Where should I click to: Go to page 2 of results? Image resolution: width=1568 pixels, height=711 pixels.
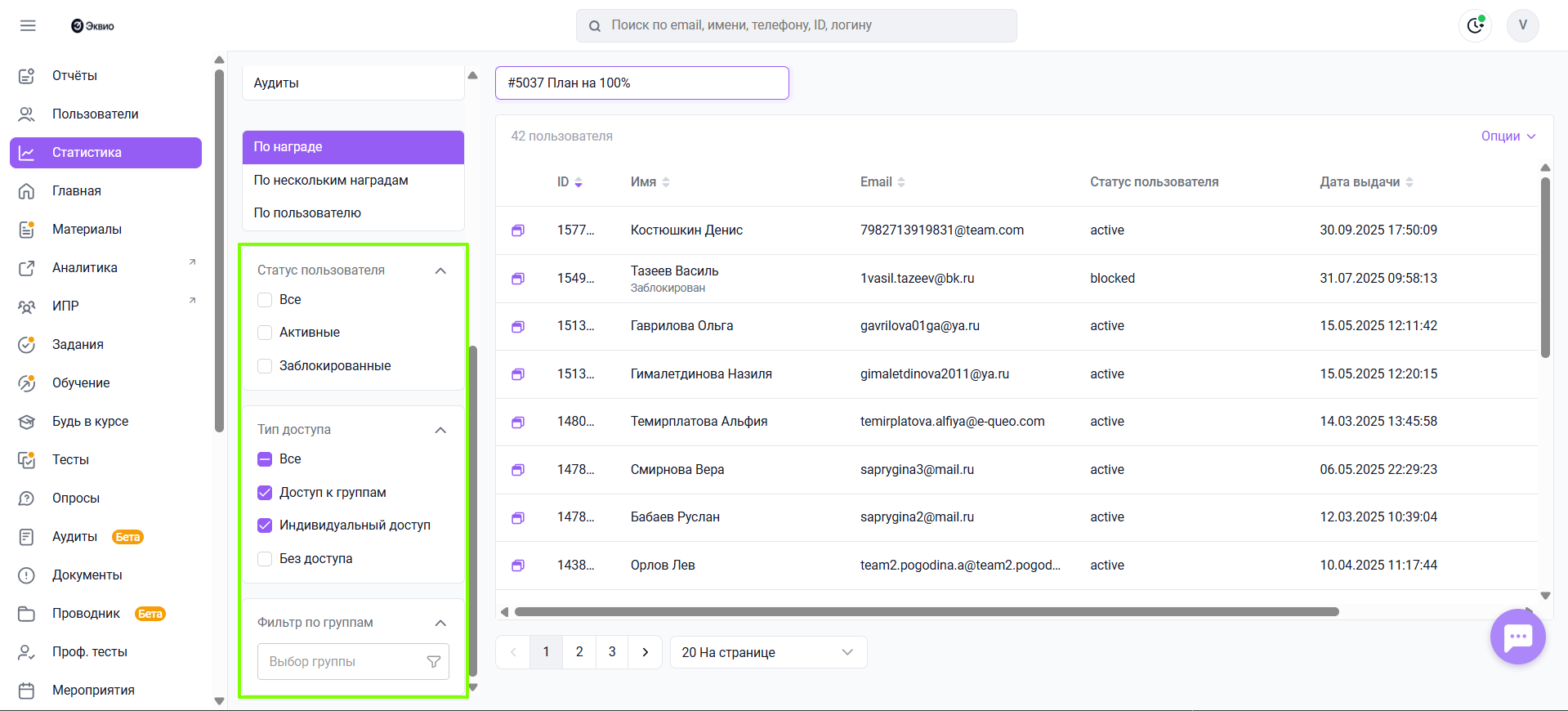[x=579, y=652]
